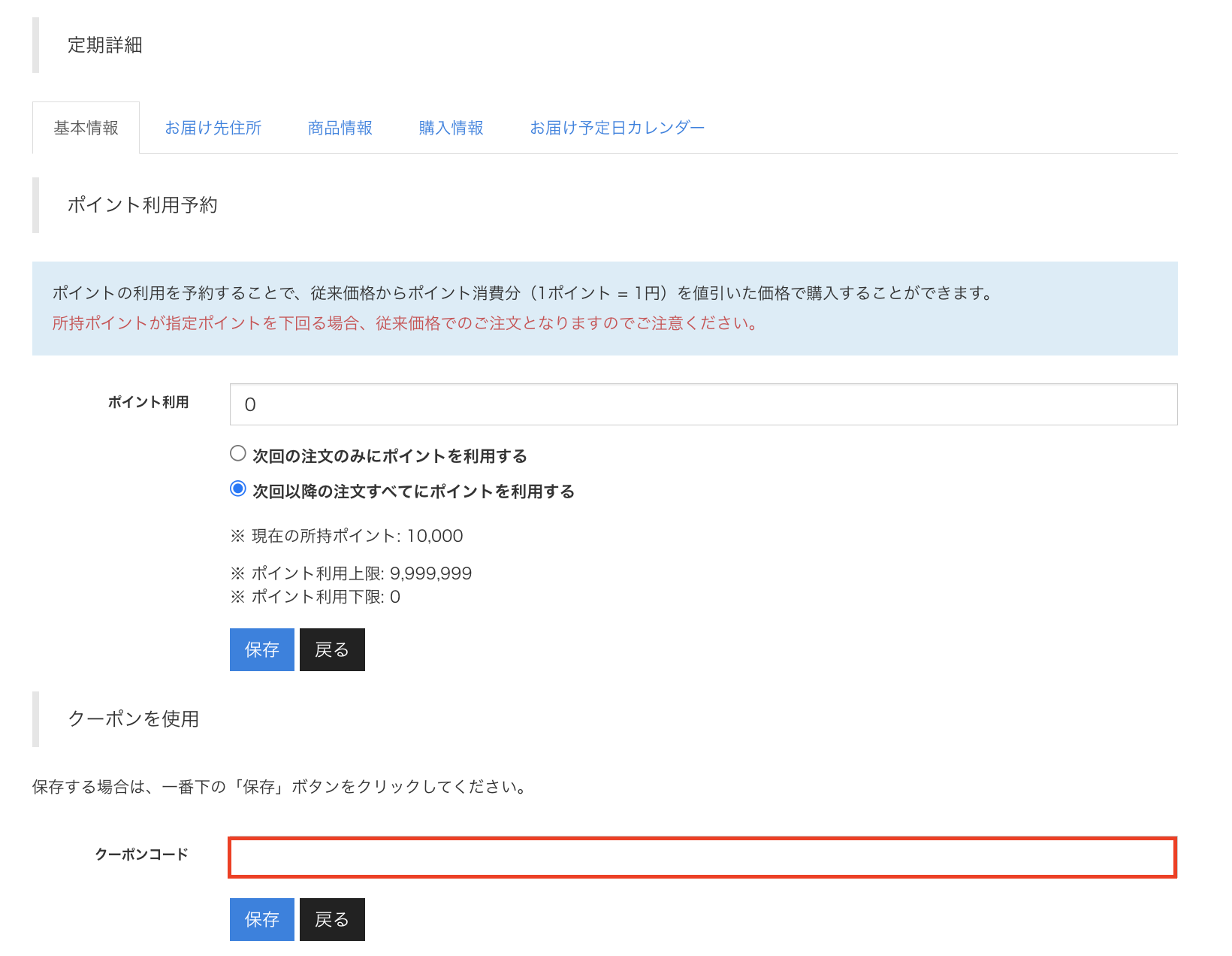Focus the ポイント利用 input field
The height and width of the screenshot is (956, 1232).
(703, 404)
